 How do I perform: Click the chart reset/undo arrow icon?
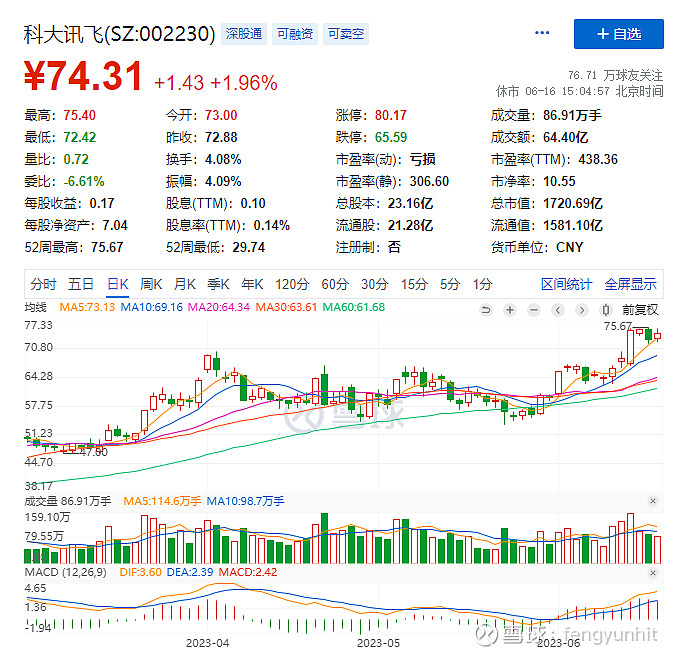pyautogui.click(x=486, y=310)
